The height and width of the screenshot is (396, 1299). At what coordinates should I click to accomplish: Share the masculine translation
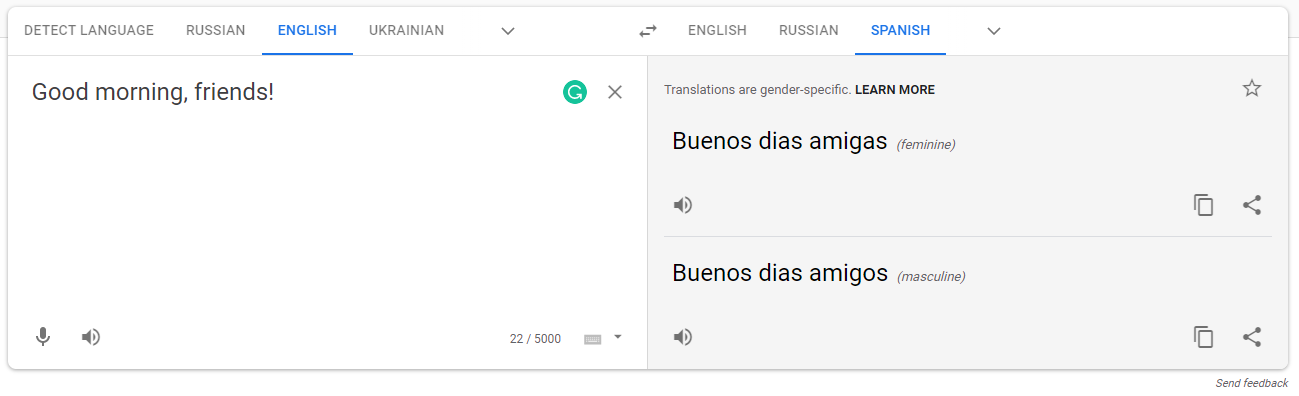[x=1252, y=337]
